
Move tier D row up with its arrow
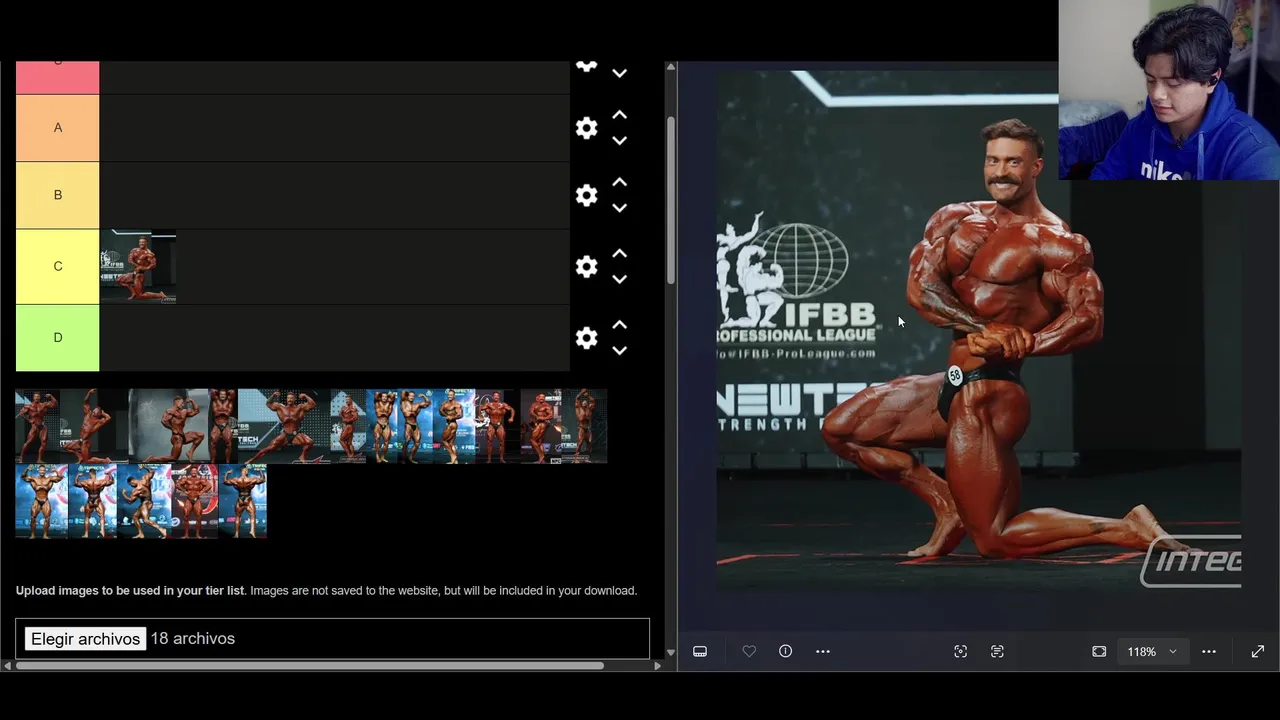(x=619, y=325)
